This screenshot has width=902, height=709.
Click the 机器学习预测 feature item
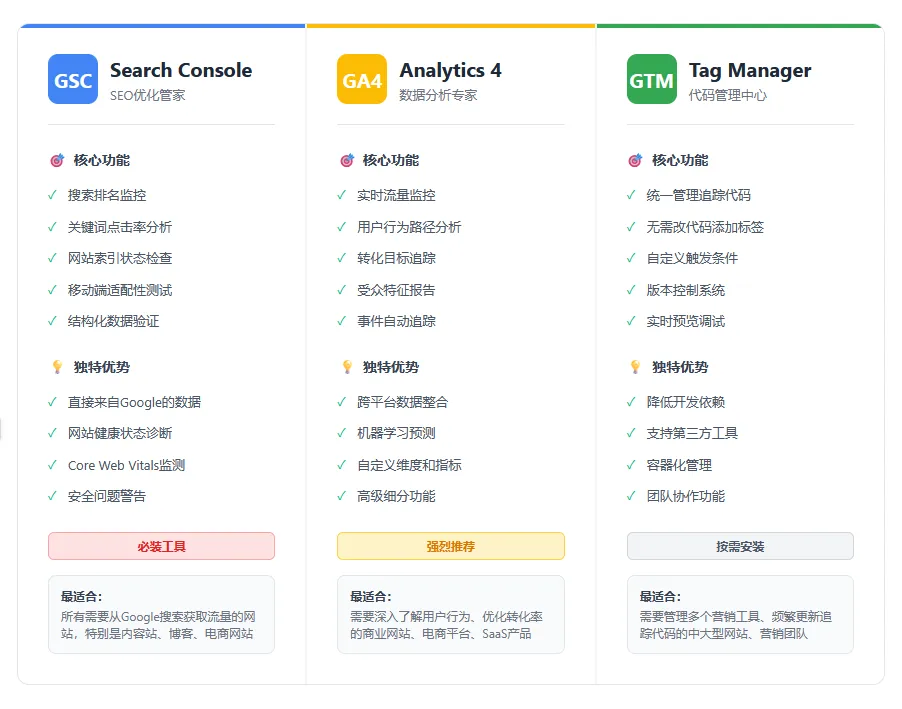point(396,433)
